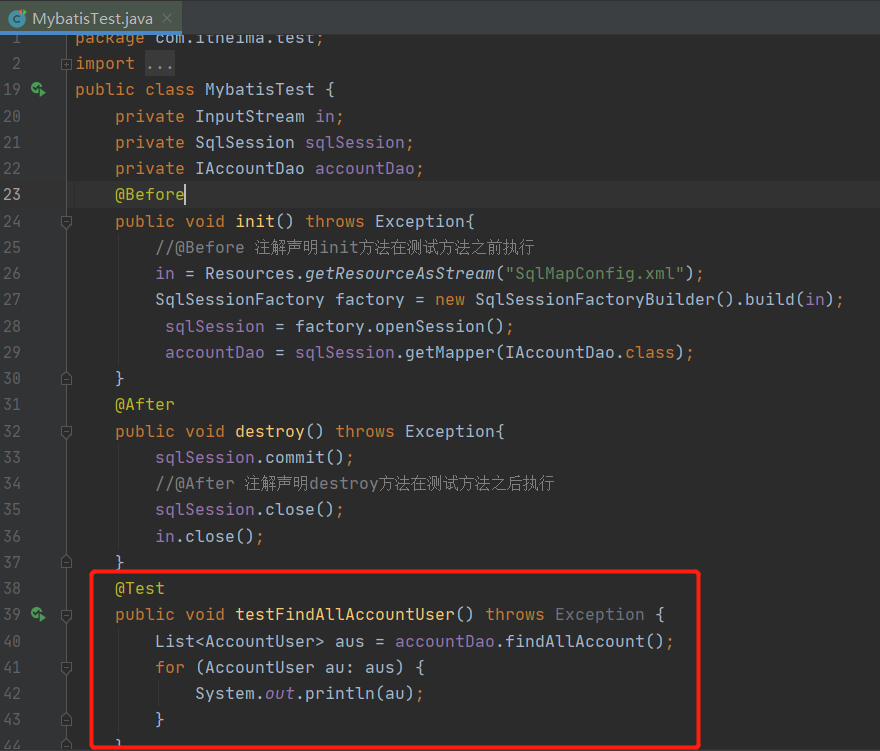Click the testFindAllAccountUser method name

coord(345,615)
